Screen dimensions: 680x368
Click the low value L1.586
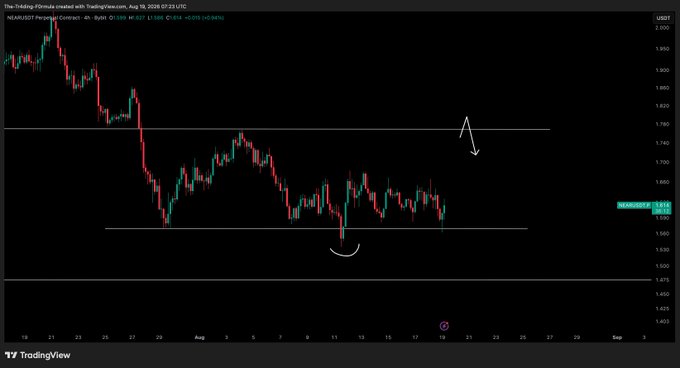(156, 18)
